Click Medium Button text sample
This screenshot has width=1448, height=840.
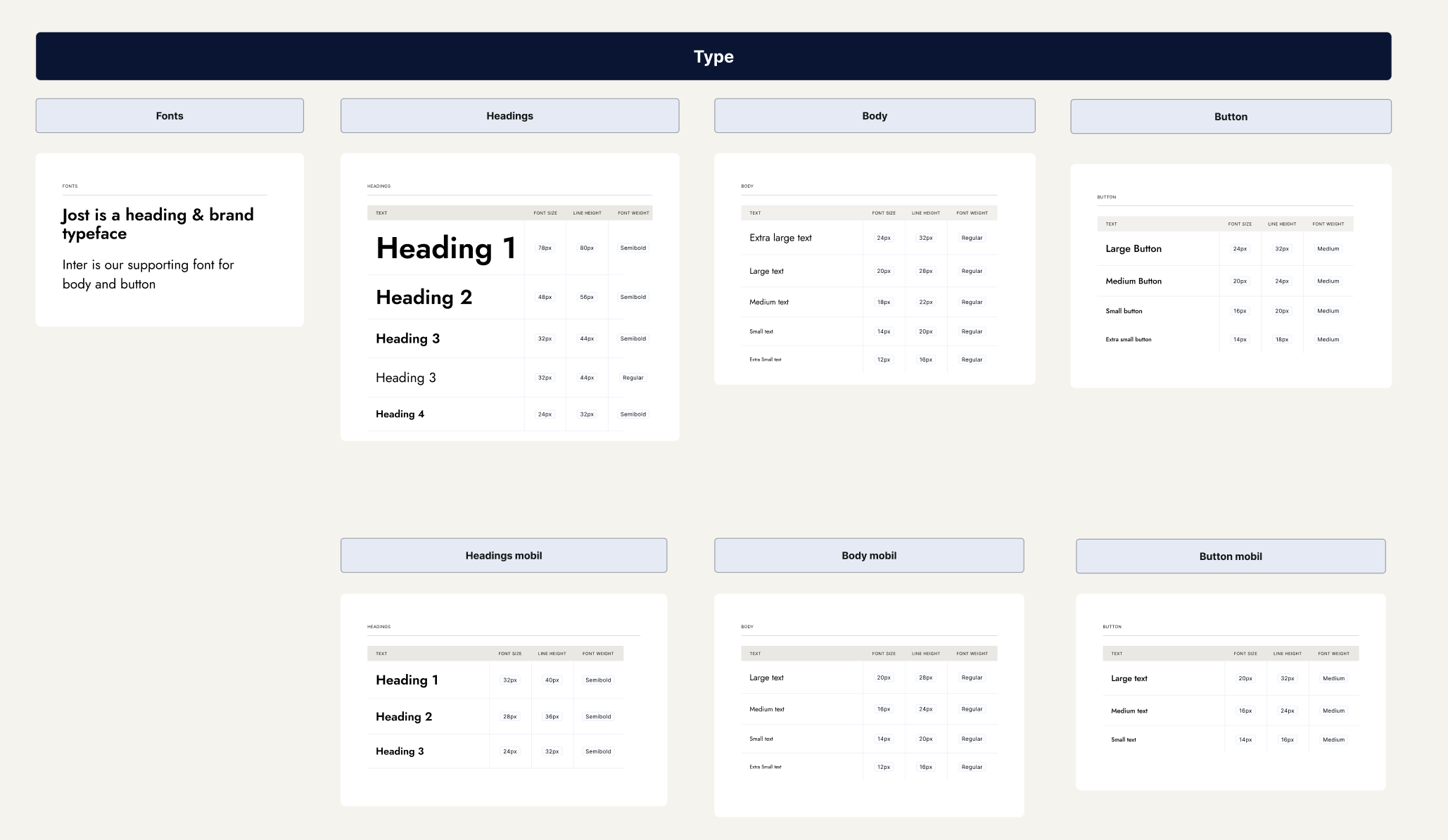pyautogui.click(x=1133, y=281)
